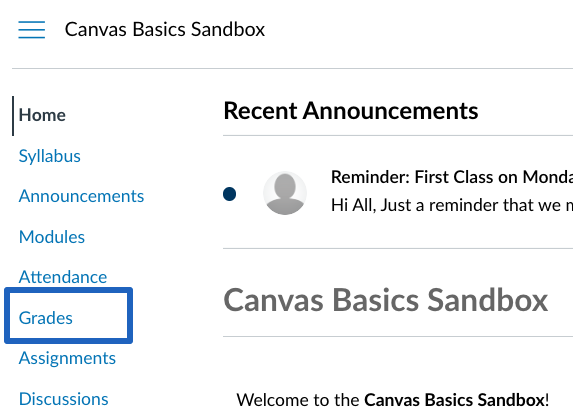
Task: Click bold Canvas Basics Sandbox in welcome message
Action: 455,400
